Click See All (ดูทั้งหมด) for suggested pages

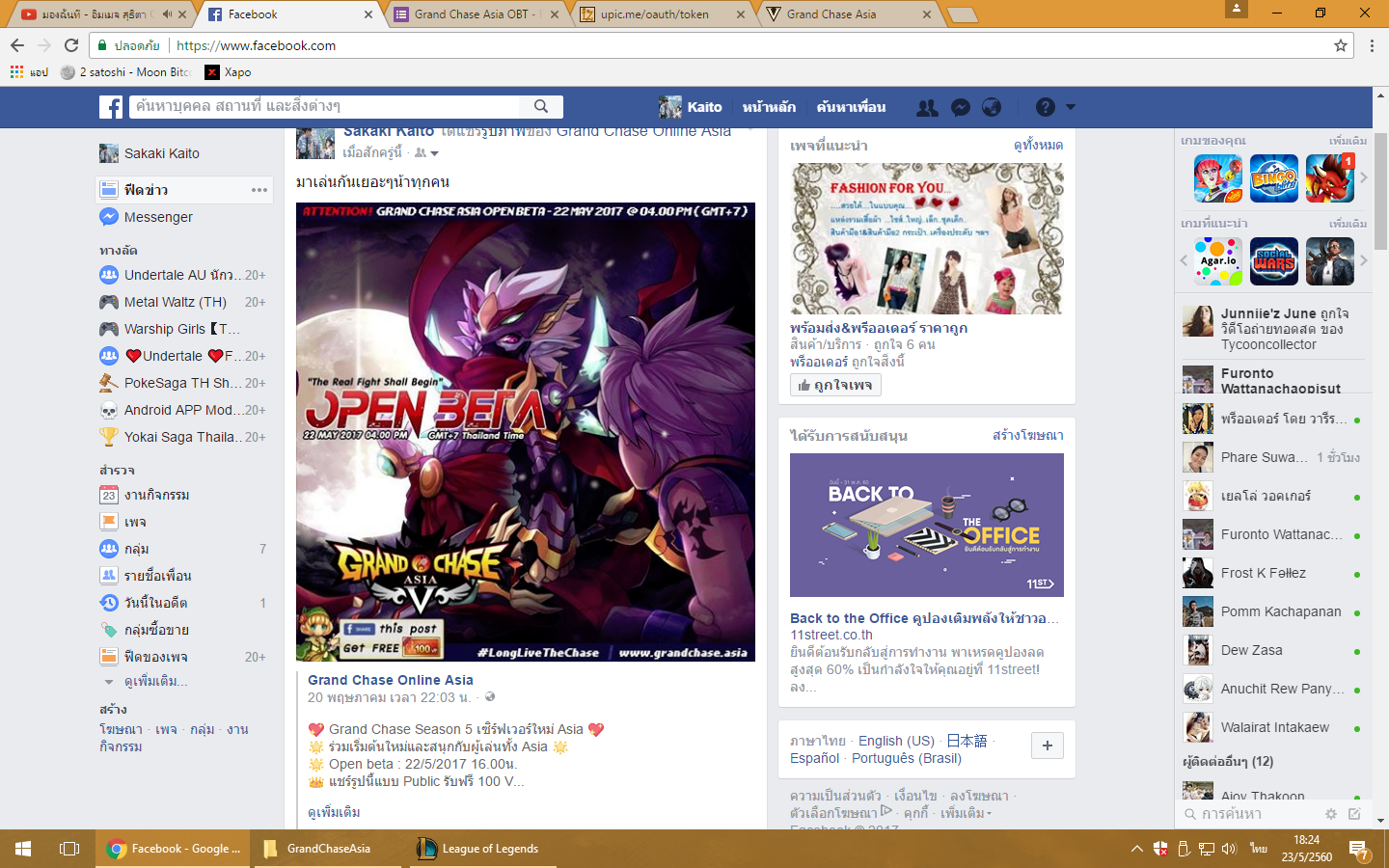click(x=1038, y=145)
